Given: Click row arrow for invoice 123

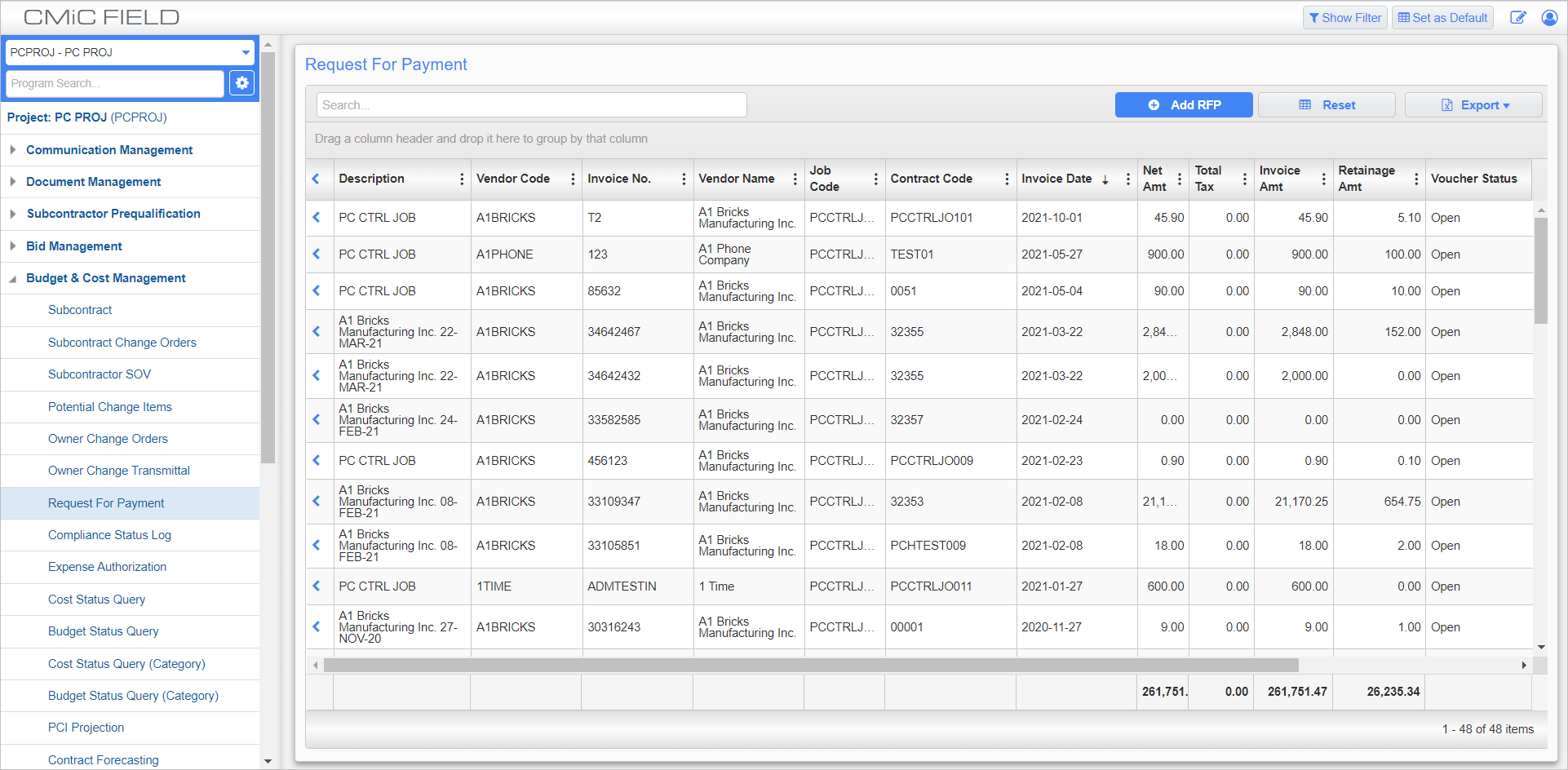Looking at the screenshot, I should click(317, 254).
